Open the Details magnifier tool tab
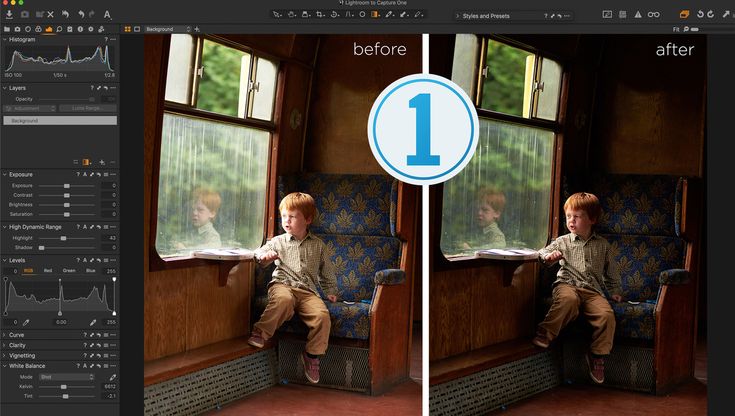This screenshot has width=735, height=416. click(59, 29)
